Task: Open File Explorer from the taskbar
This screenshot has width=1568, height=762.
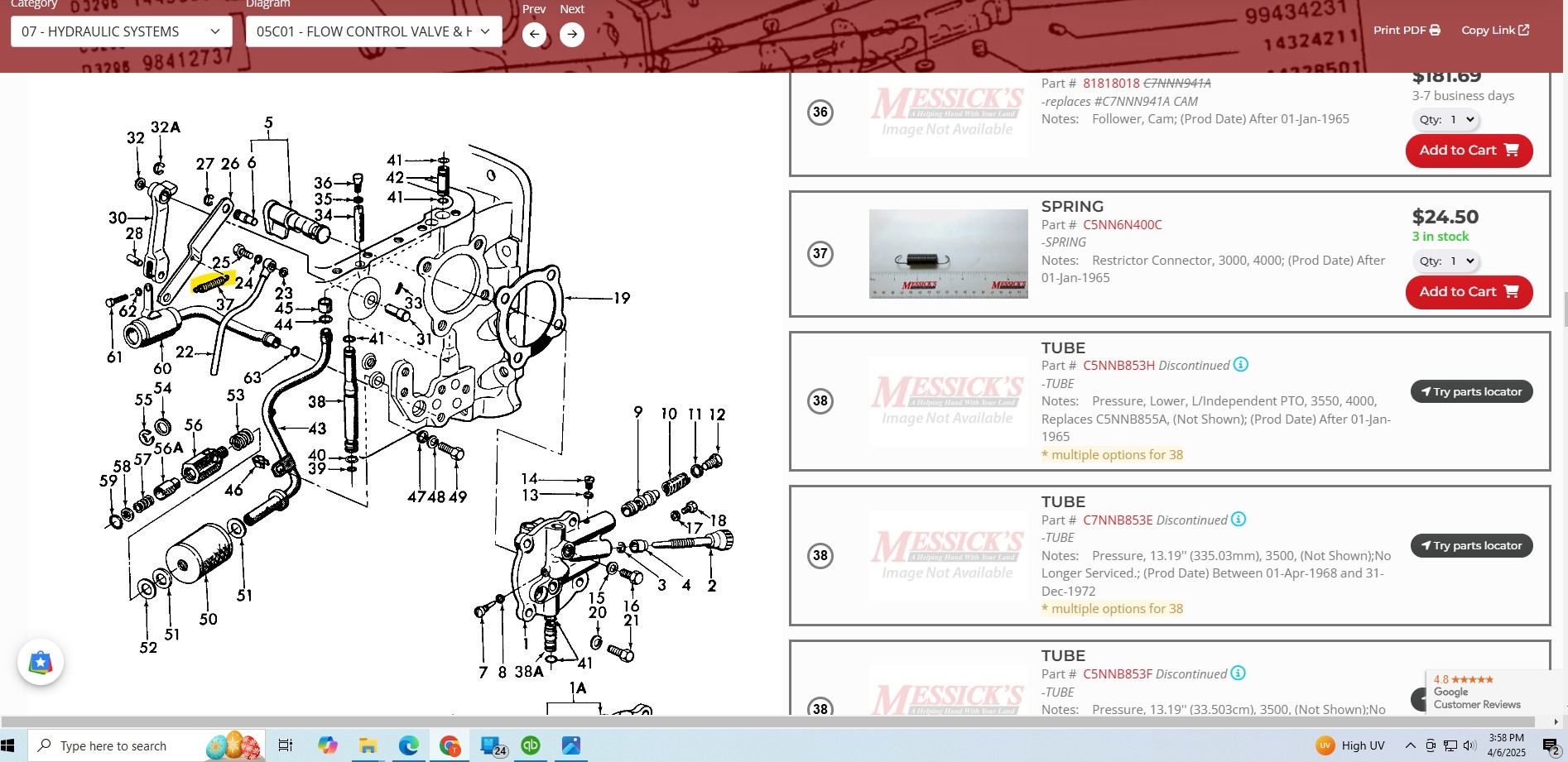Action: click(368, 745)
